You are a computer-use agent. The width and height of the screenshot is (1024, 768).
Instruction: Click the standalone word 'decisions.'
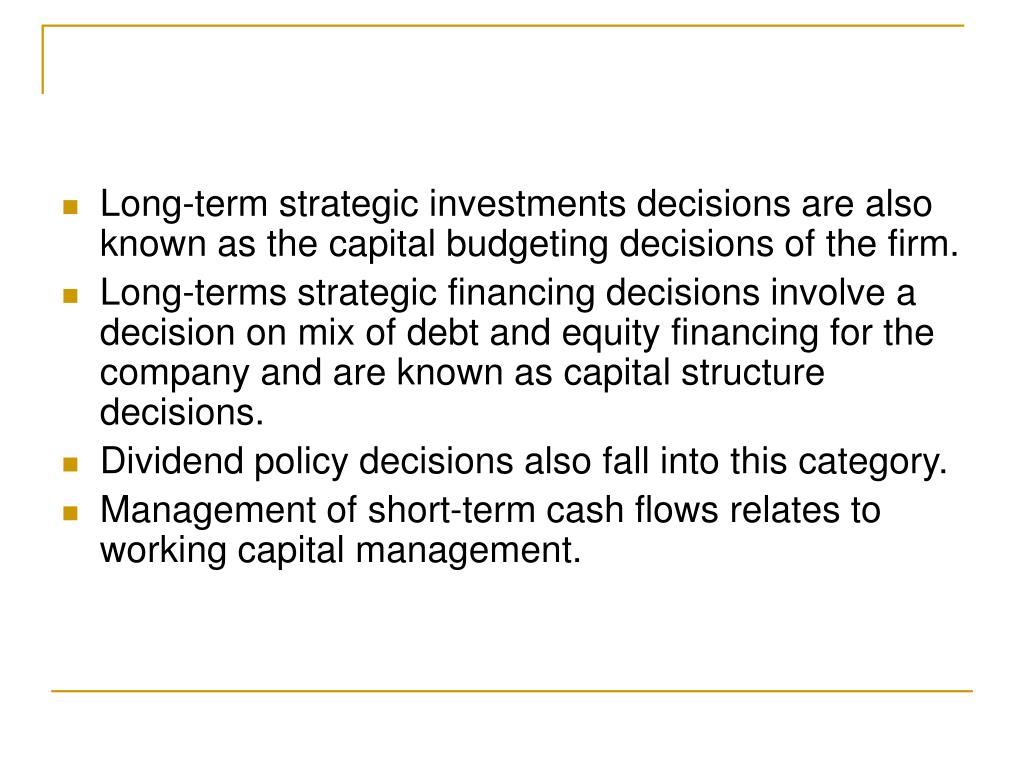coord(182,413)
